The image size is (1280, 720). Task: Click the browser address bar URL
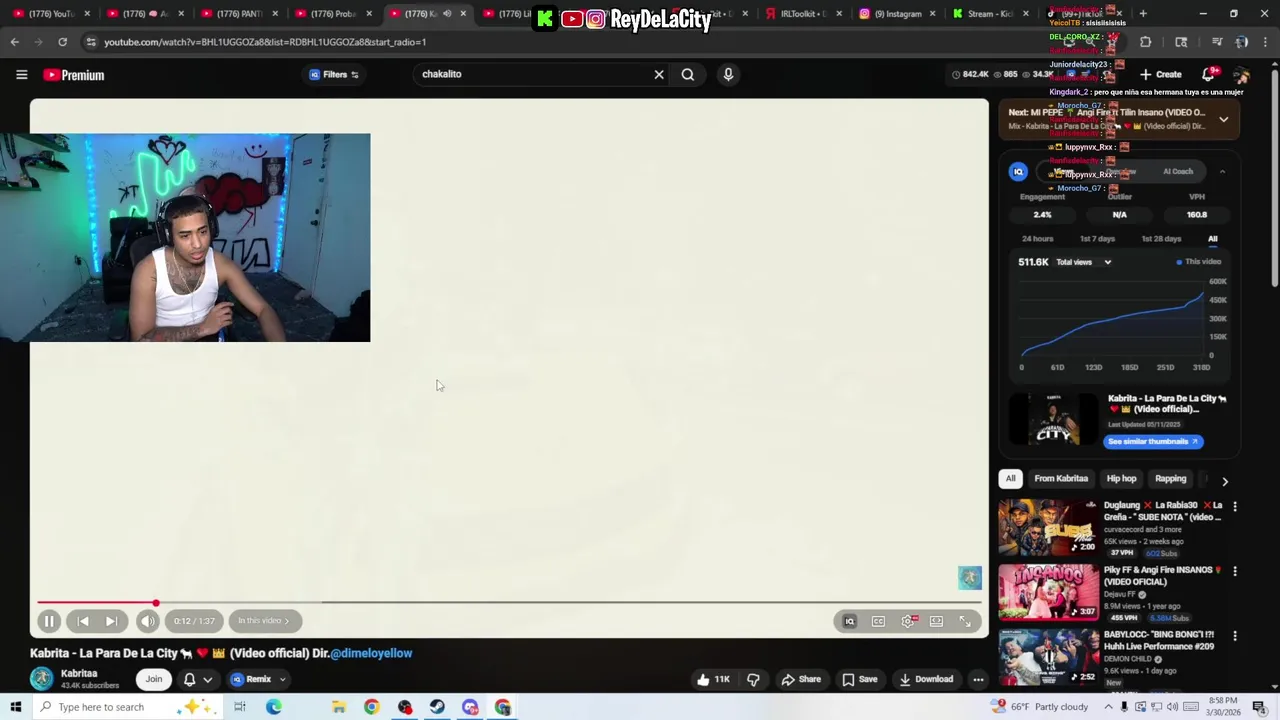[265, 42]
